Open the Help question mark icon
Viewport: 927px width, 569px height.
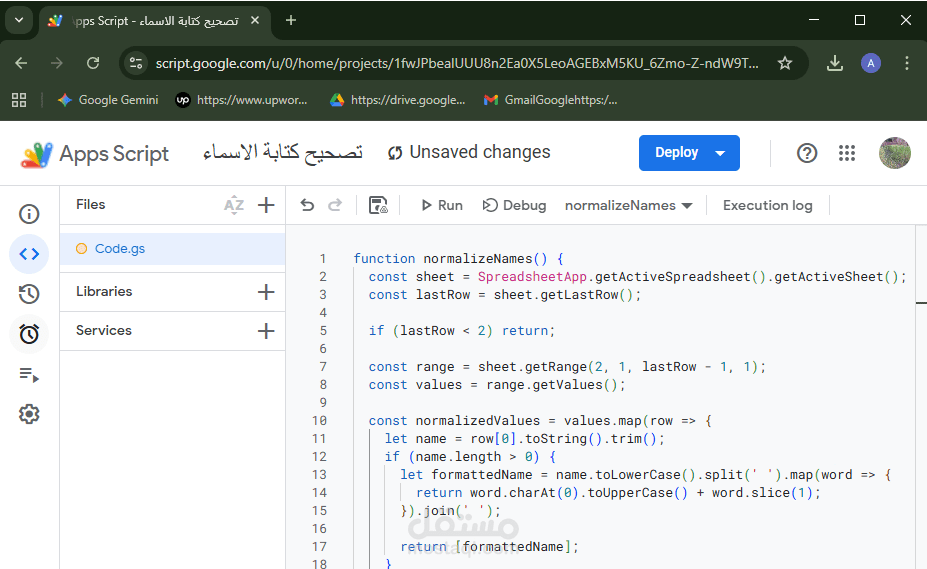pos(807,153)
